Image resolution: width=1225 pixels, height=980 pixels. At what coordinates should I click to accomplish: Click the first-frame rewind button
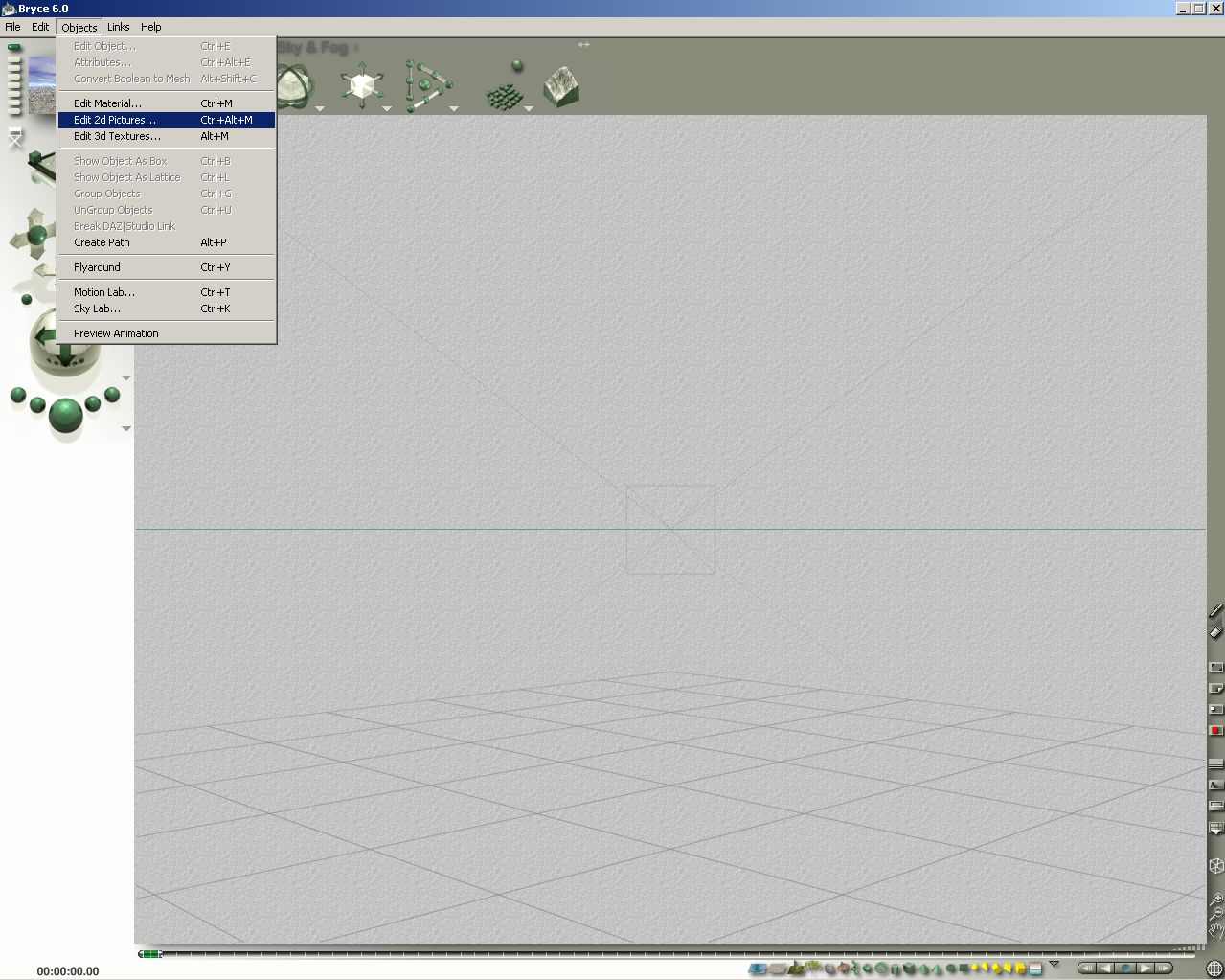(x=1087, y=969)
